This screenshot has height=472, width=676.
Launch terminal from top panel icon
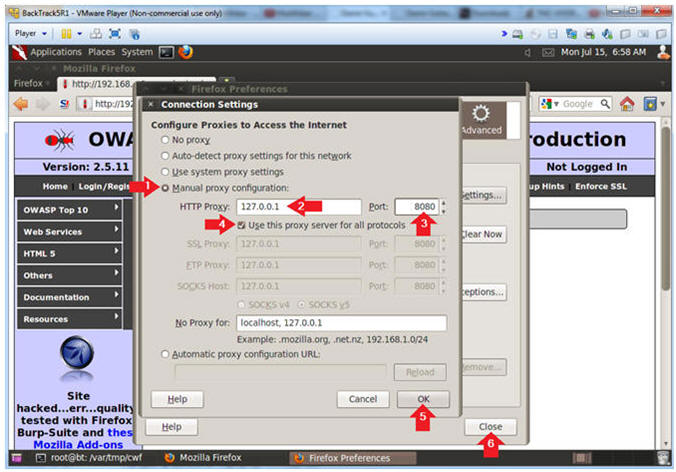pos(166,53)
